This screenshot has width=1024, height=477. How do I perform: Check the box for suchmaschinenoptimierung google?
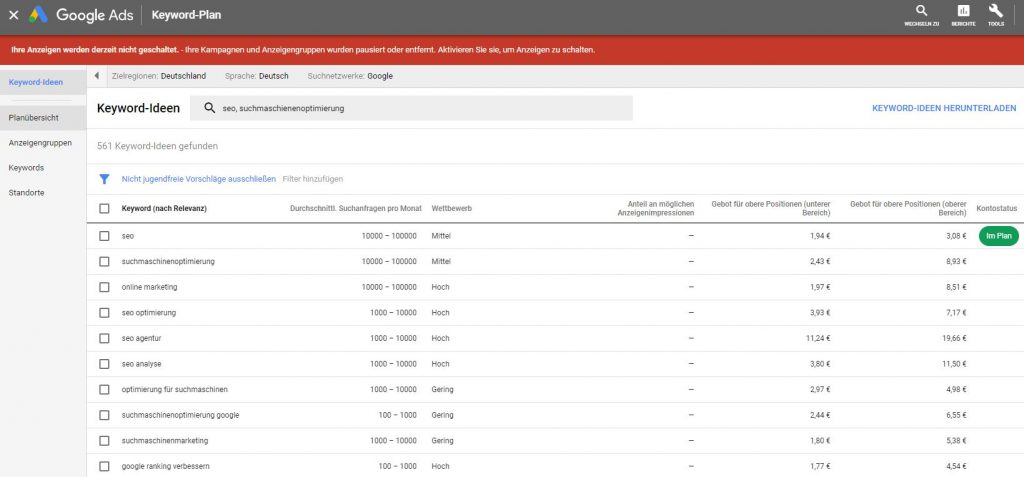point(104,415)
